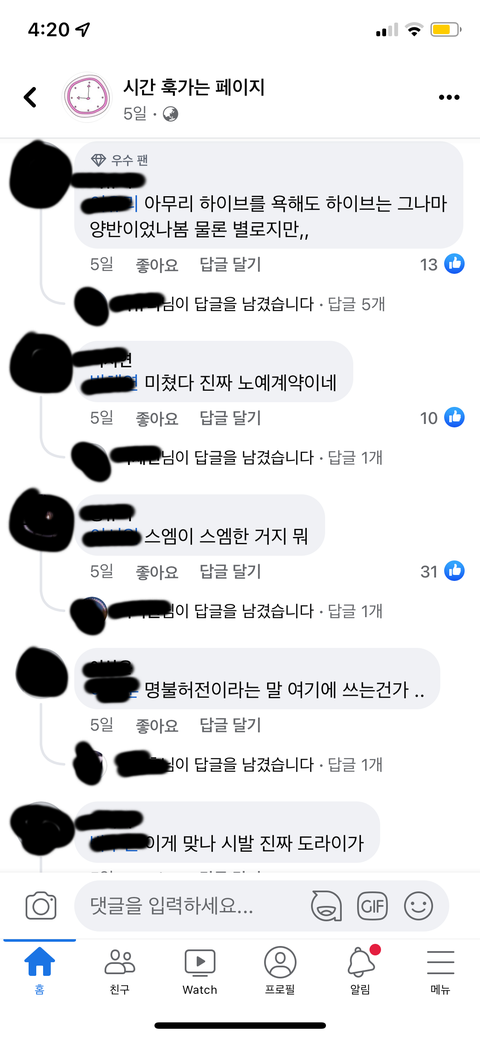Like the 스엠이 스엠한 comment with 좋아요
480x1039 pixels.
(x=157, y=571)
